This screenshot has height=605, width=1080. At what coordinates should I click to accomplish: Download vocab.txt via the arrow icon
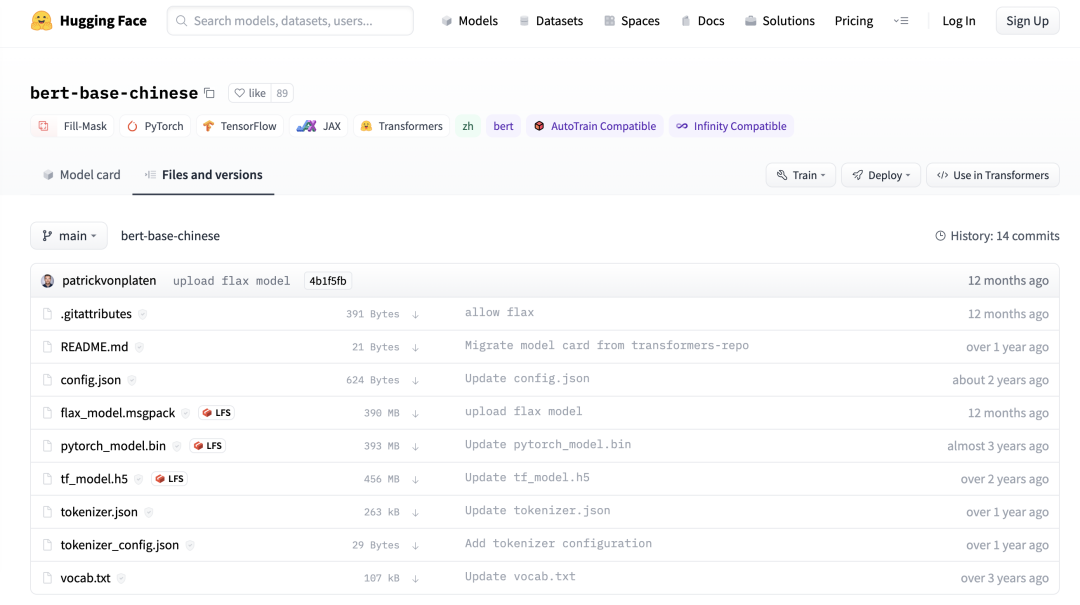point(415,579)
